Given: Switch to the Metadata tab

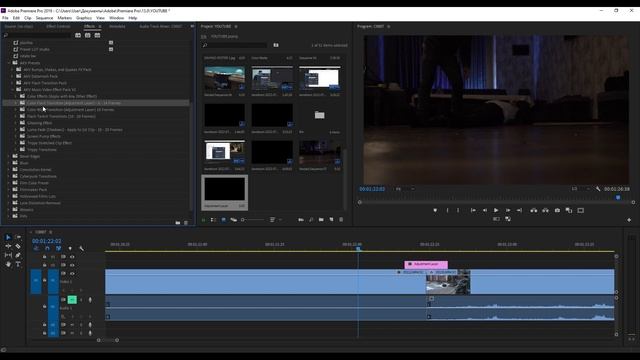Looking at the screenshot, I should 117,26.
